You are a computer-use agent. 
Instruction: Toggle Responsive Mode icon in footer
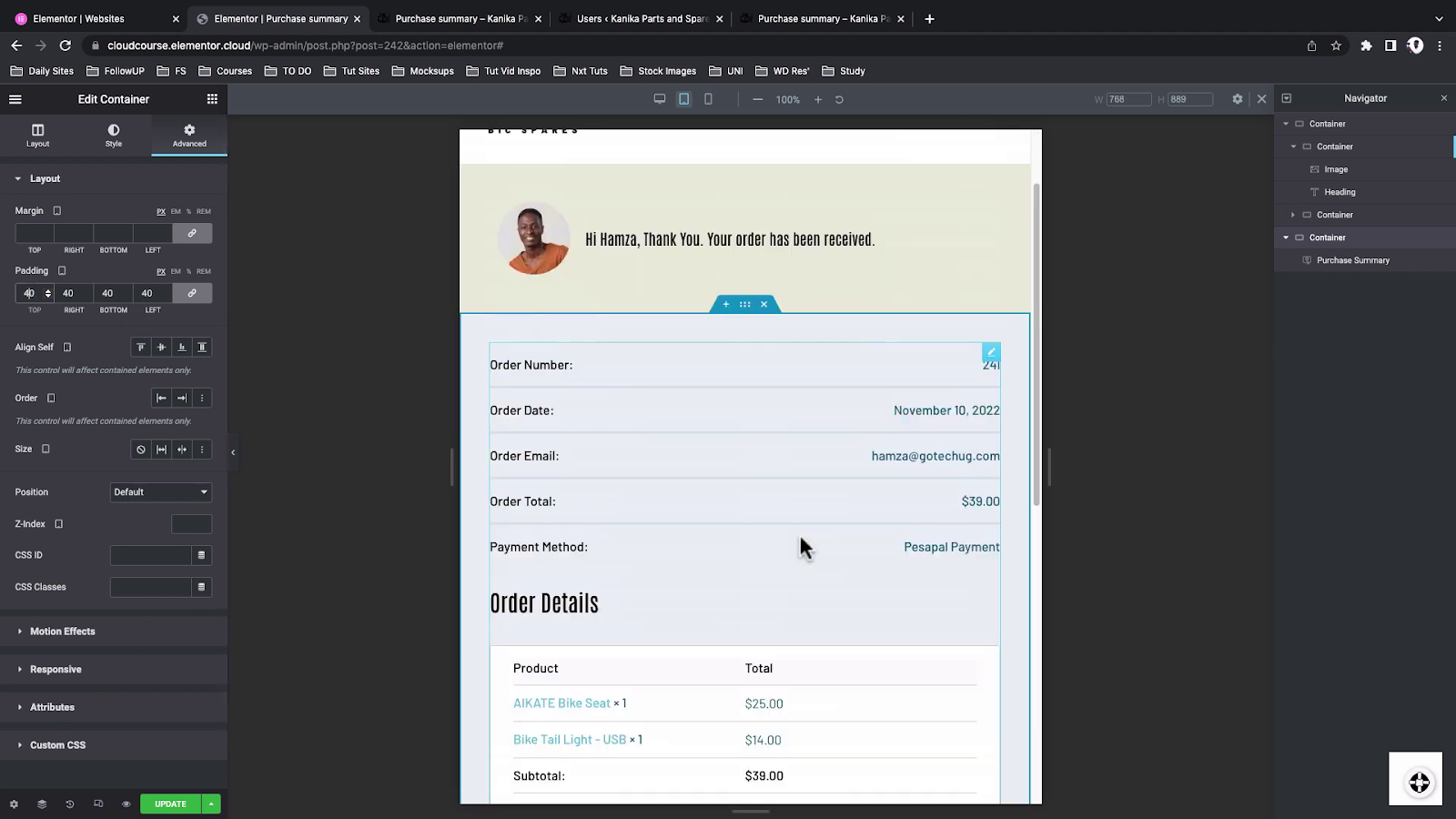tap(98, 804)
